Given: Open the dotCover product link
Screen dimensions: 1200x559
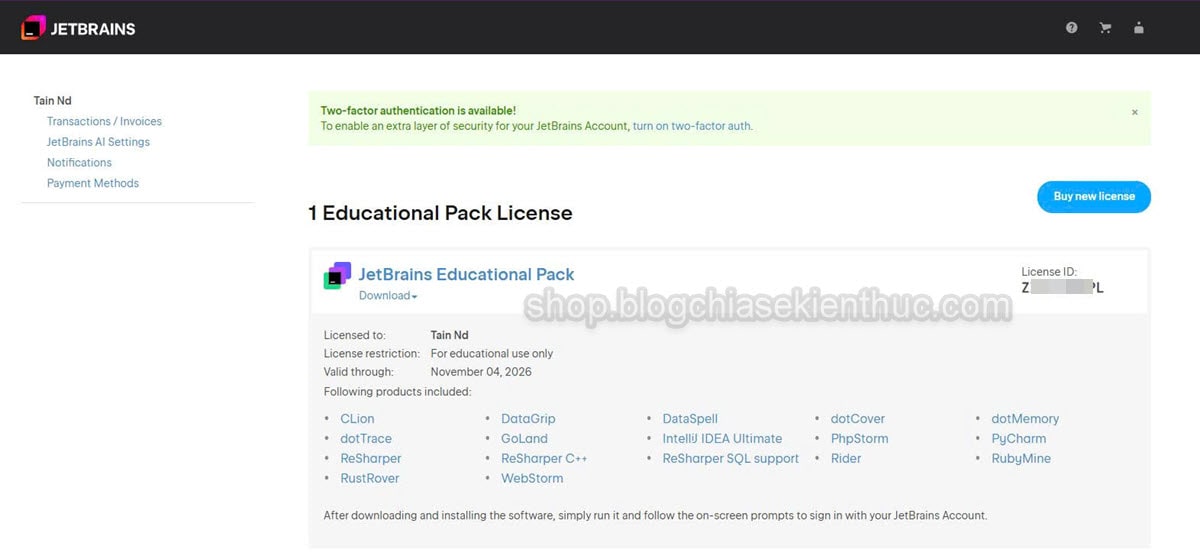Looking at the screenshot, I should 858,419.
